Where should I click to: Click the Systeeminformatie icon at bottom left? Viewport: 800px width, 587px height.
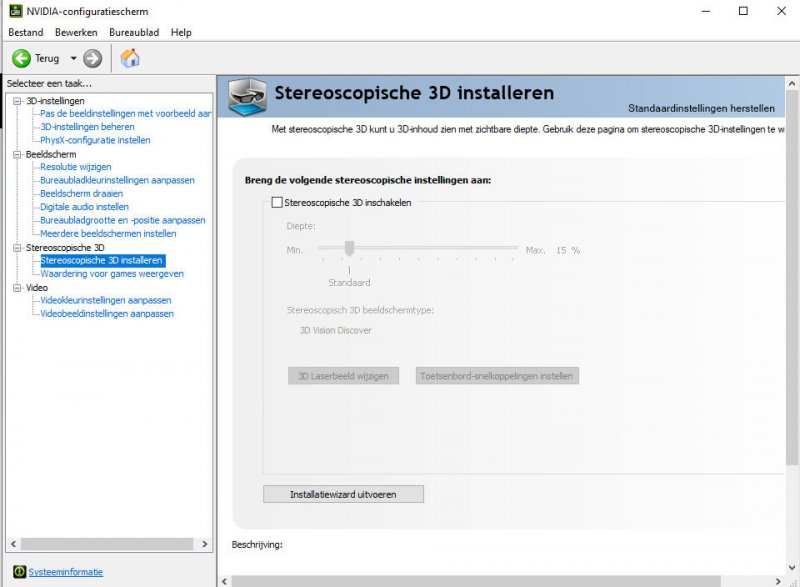pos(17,572)
